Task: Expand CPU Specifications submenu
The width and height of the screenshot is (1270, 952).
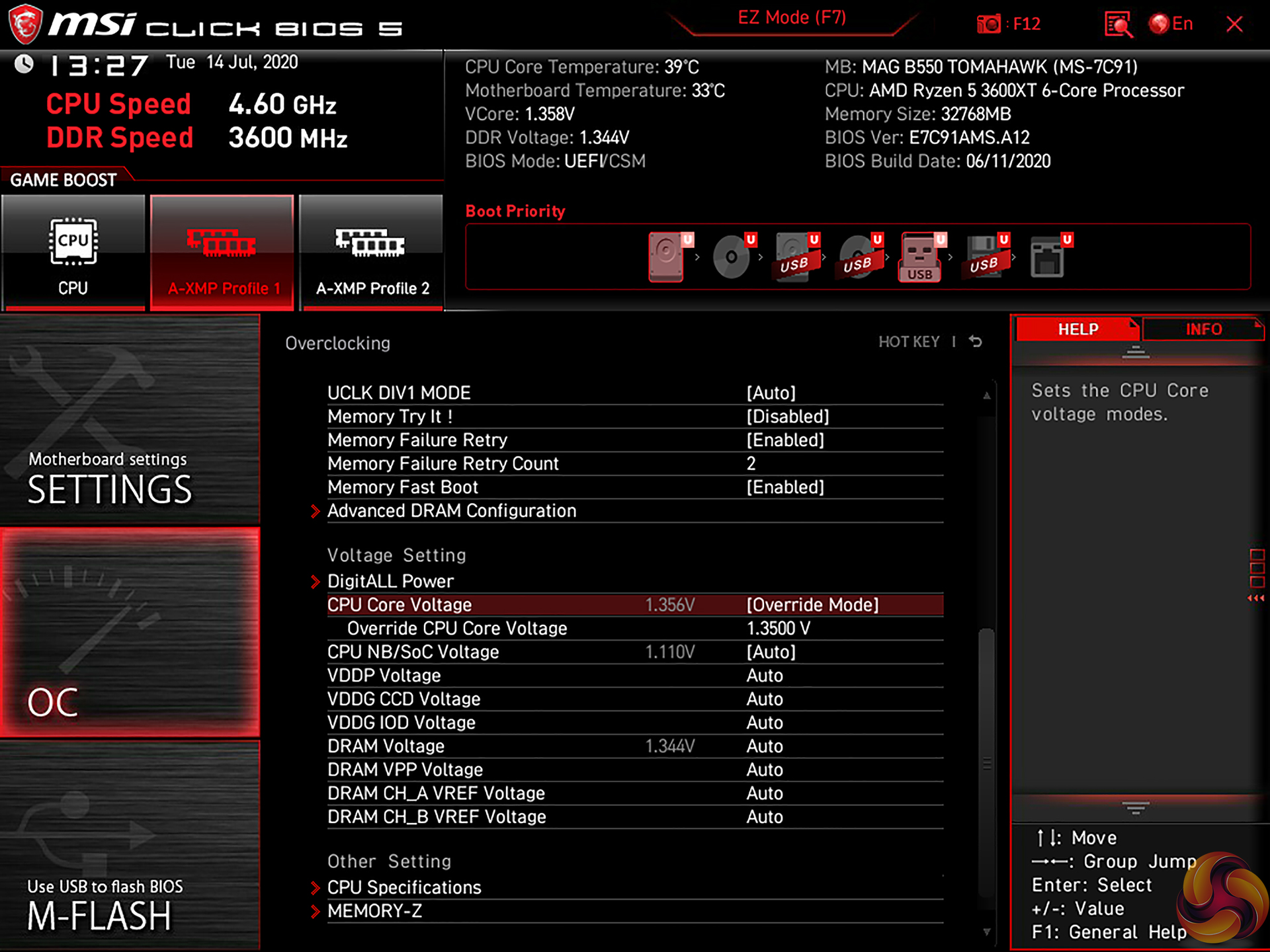Action: click(x=404, y=887)
